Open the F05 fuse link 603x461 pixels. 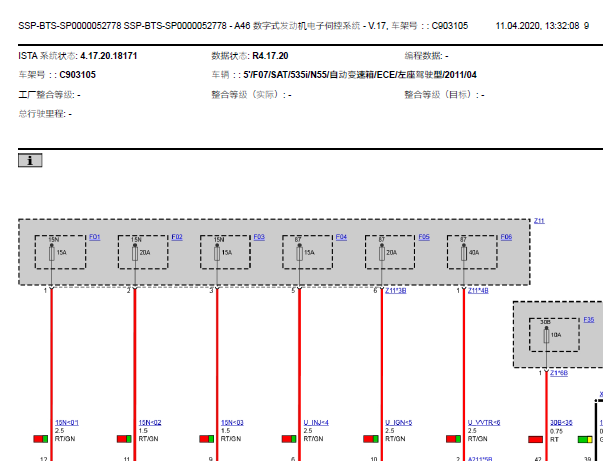[x=424, y=237]
